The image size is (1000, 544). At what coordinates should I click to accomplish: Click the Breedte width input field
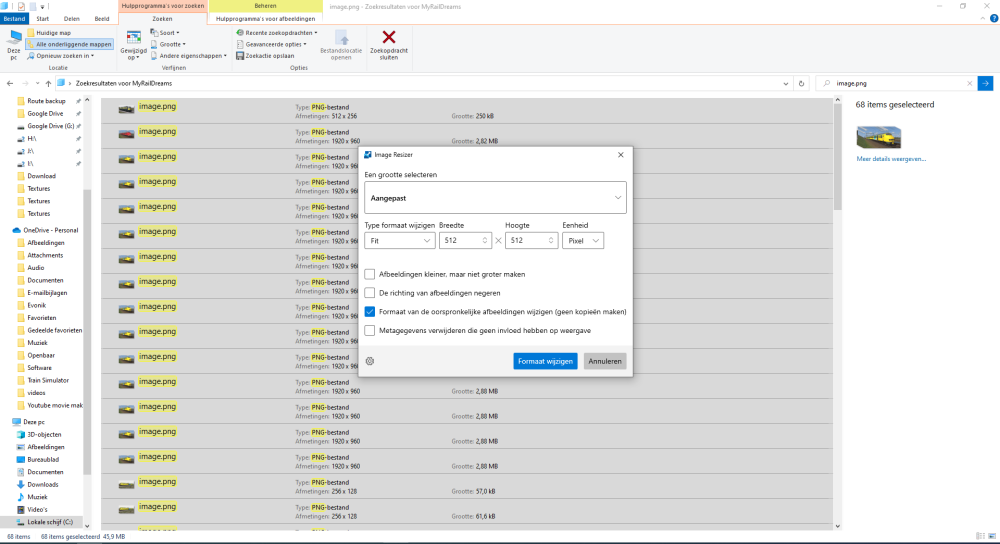(460, 240)
